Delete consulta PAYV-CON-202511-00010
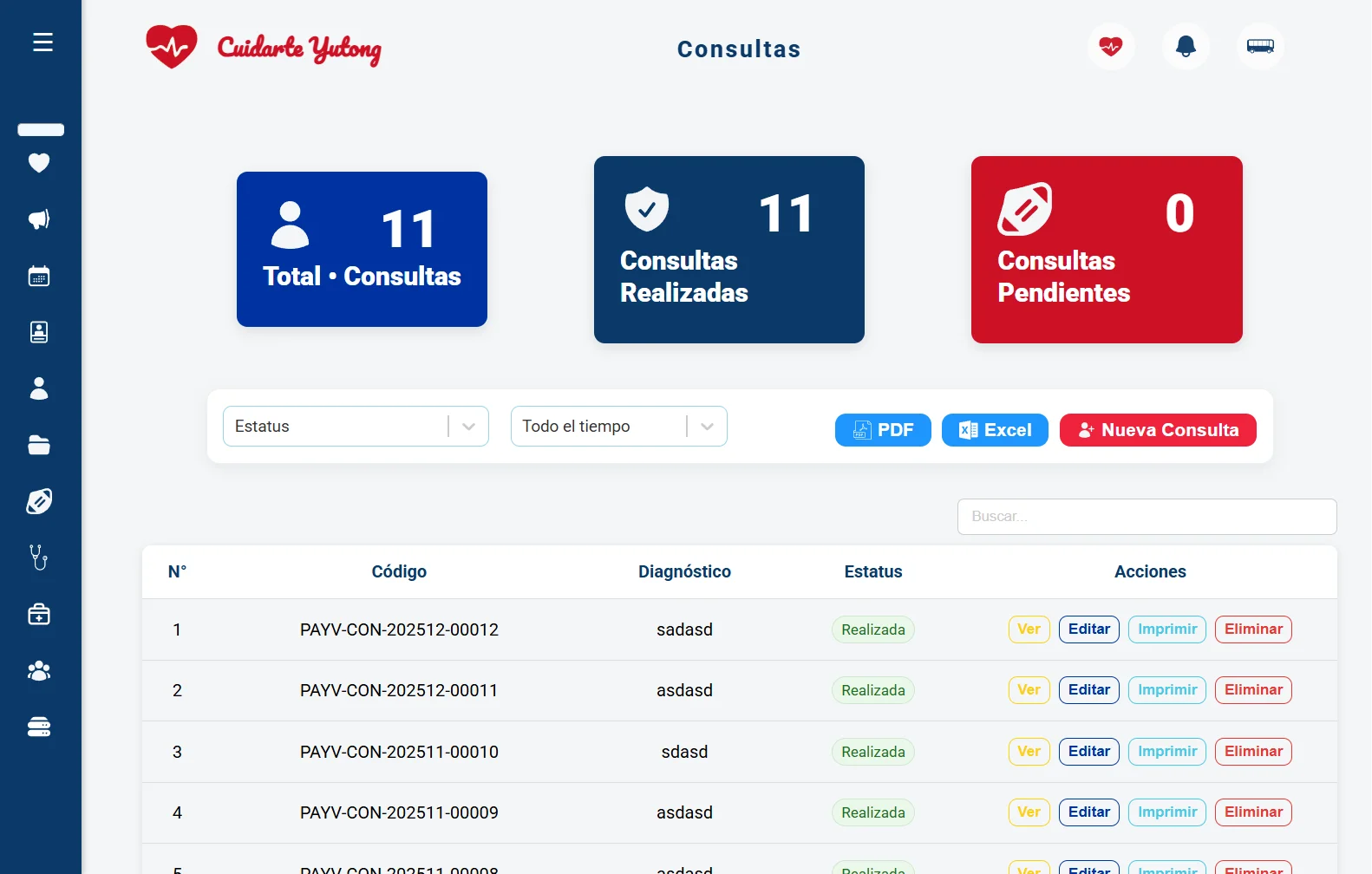Image resolution: width=1372 pixels, height=874 pixels. point(1253,752)
